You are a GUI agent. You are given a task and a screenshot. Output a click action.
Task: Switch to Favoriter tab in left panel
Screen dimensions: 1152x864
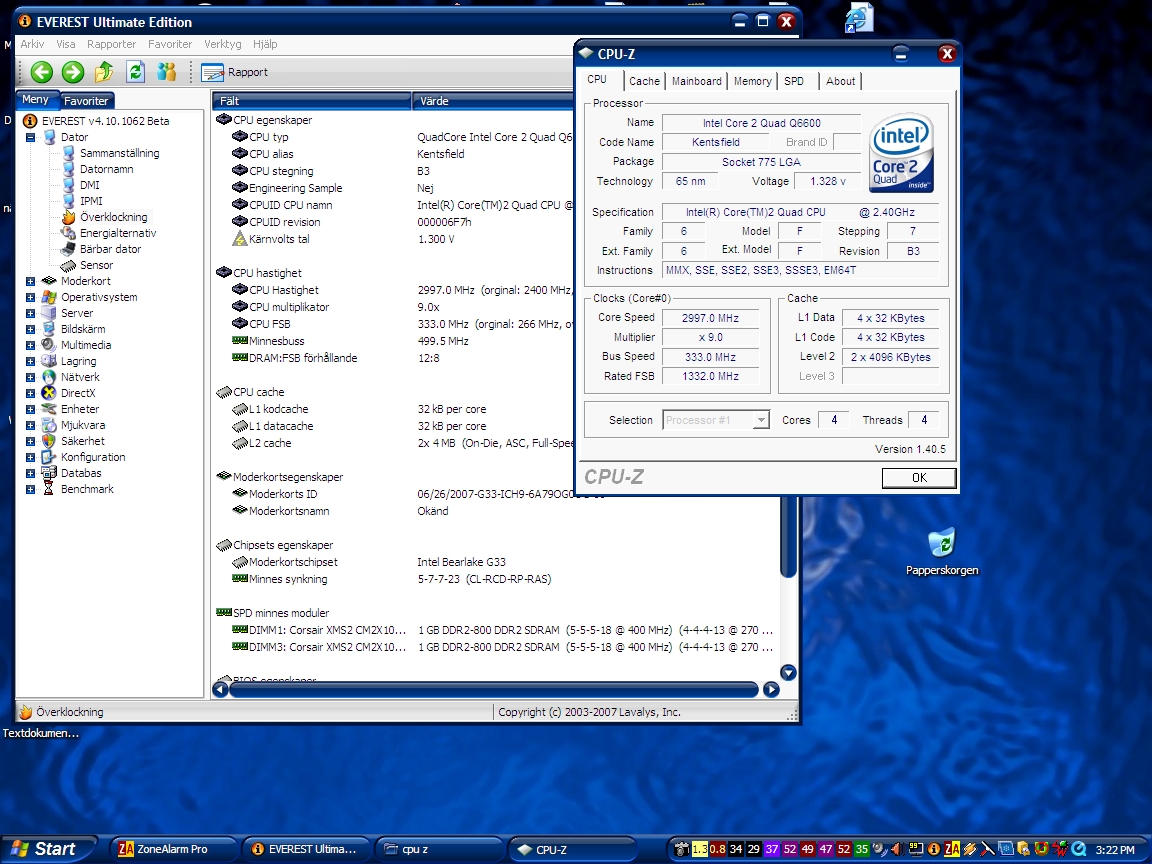tap(85, 101)
